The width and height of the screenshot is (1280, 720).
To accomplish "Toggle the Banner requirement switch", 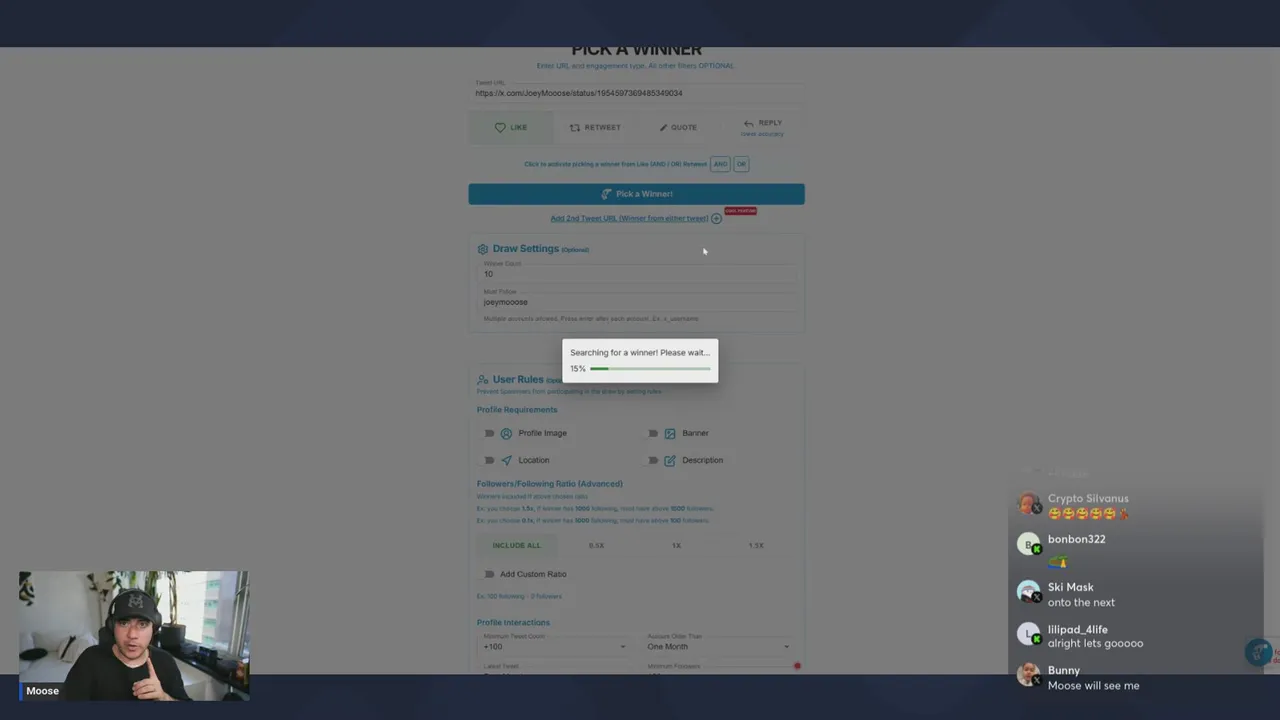I will click(x=653, y=433).
